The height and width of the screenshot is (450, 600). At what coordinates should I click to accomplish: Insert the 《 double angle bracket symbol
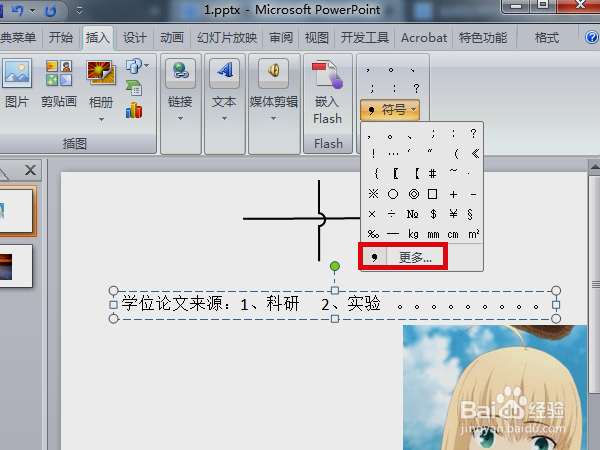(x=475, y=153)
